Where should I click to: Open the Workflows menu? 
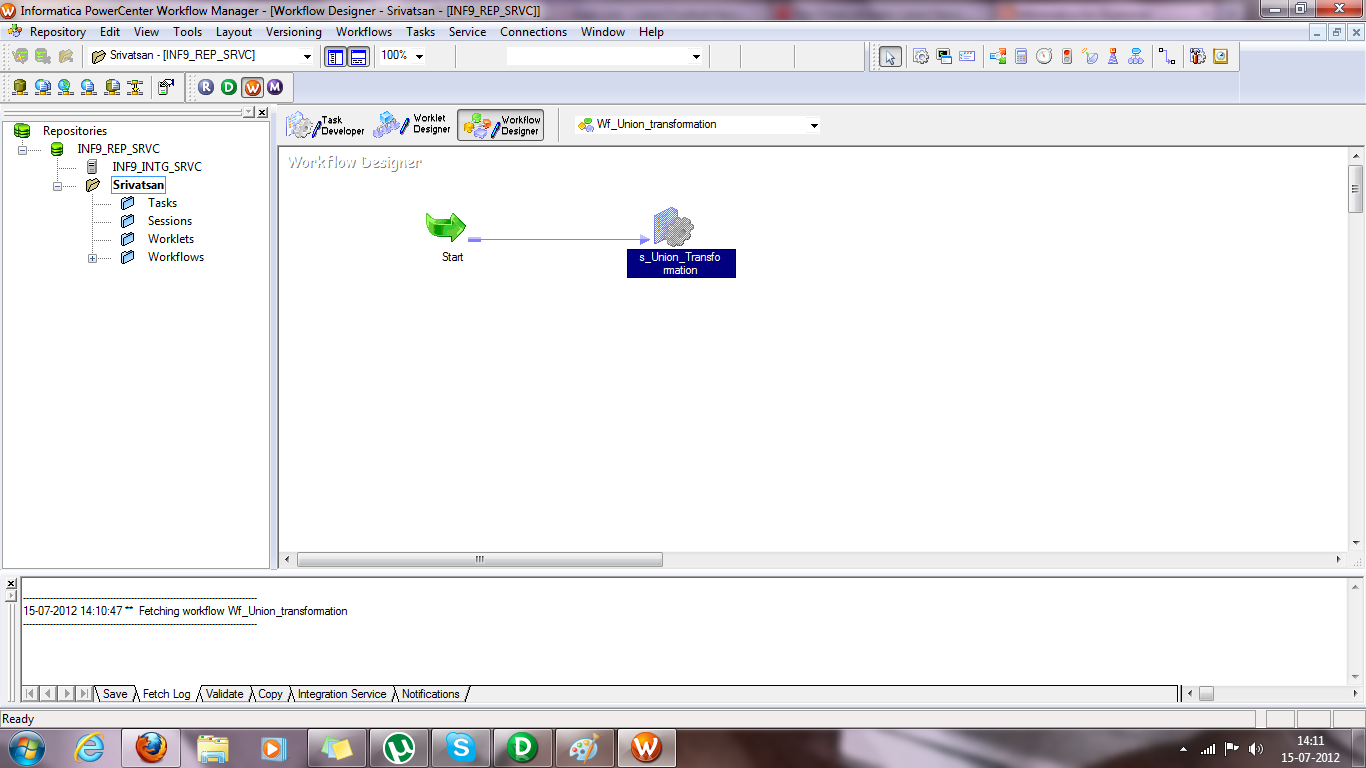363,31
